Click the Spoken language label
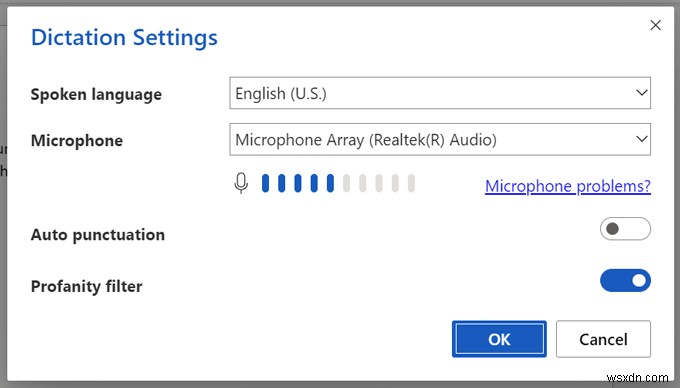 [96, 95]
